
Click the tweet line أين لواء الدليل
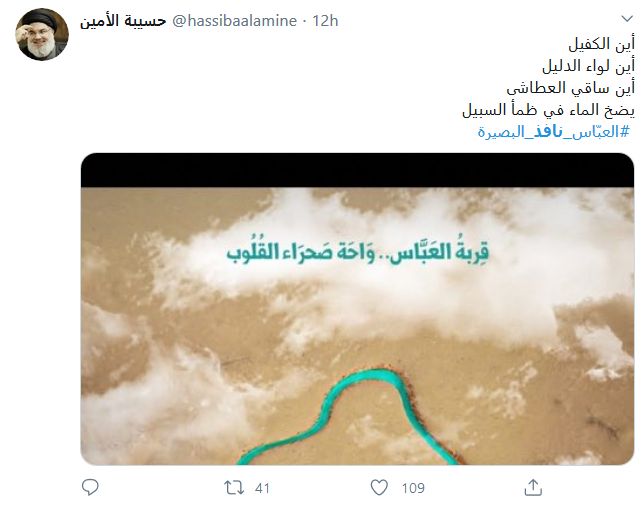(588, 66)
